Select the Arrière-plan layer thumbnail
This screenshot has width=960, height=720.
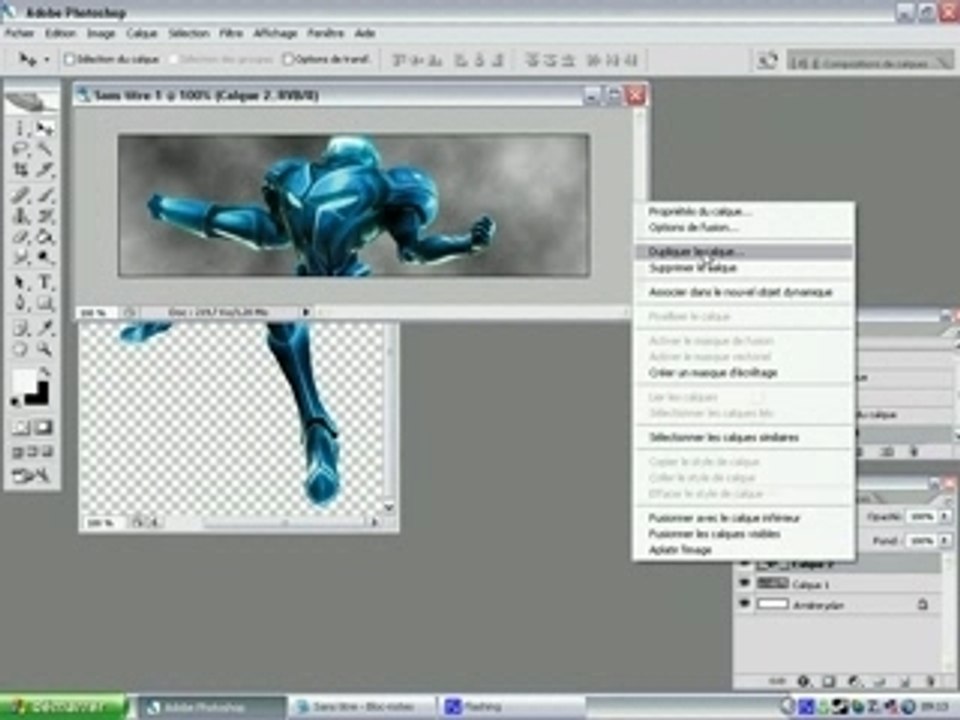[x=772, y=604]
